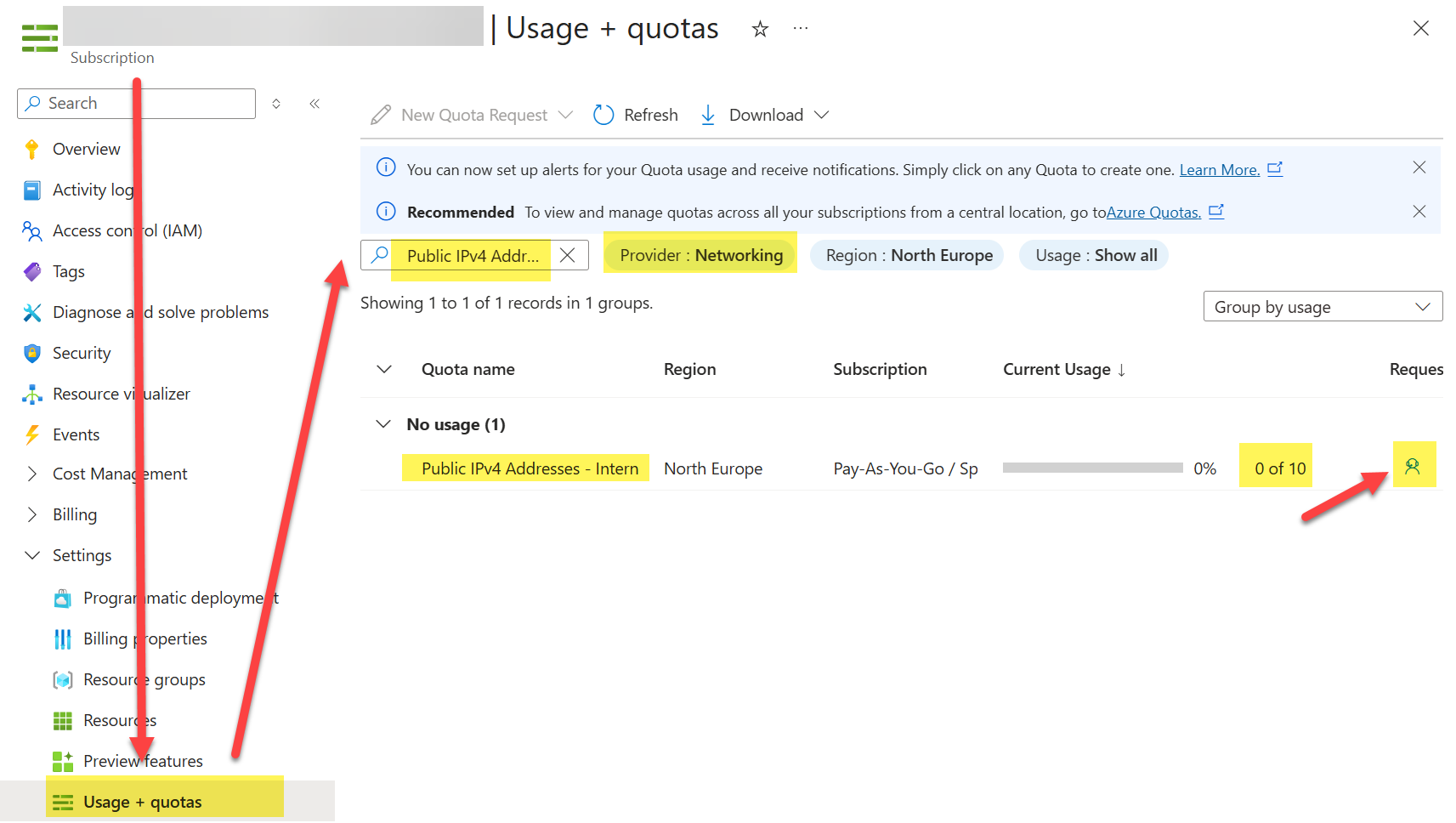The height and width of the screenshot is (823, 1456).
Task: Click the Usage + quotas sidebar icon
Action: coord(63,803)
